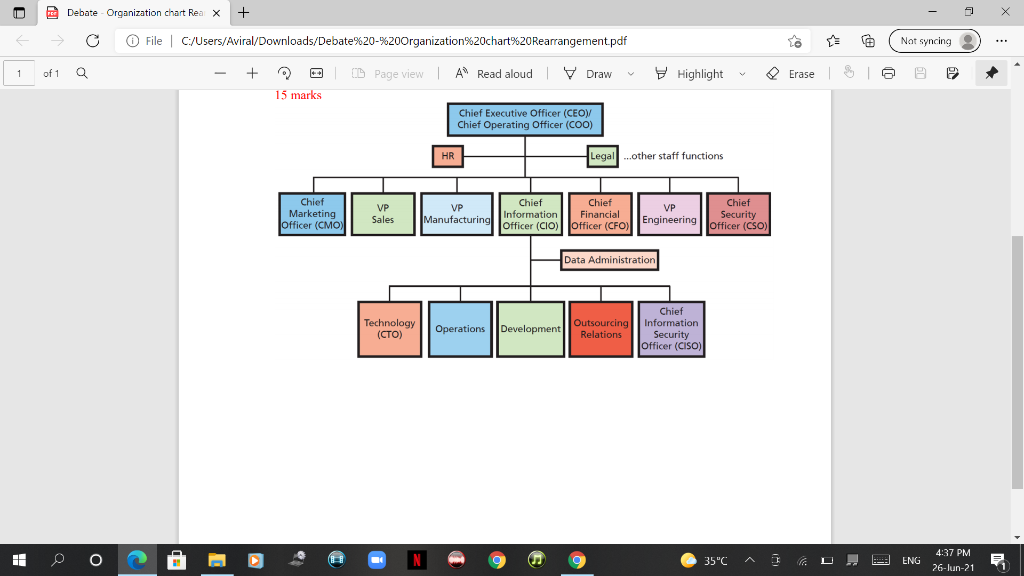Fit the page to width
1024x576 pixels.
tap(315, 72)
